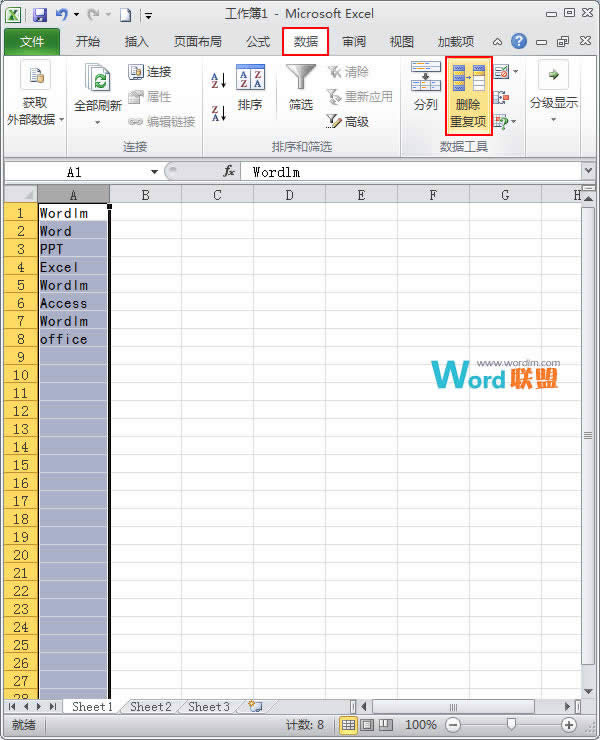Screen dimensions: 600x740
Task: Click the Save icon in quick access toolbar
Action: click(x=40, y=15)
